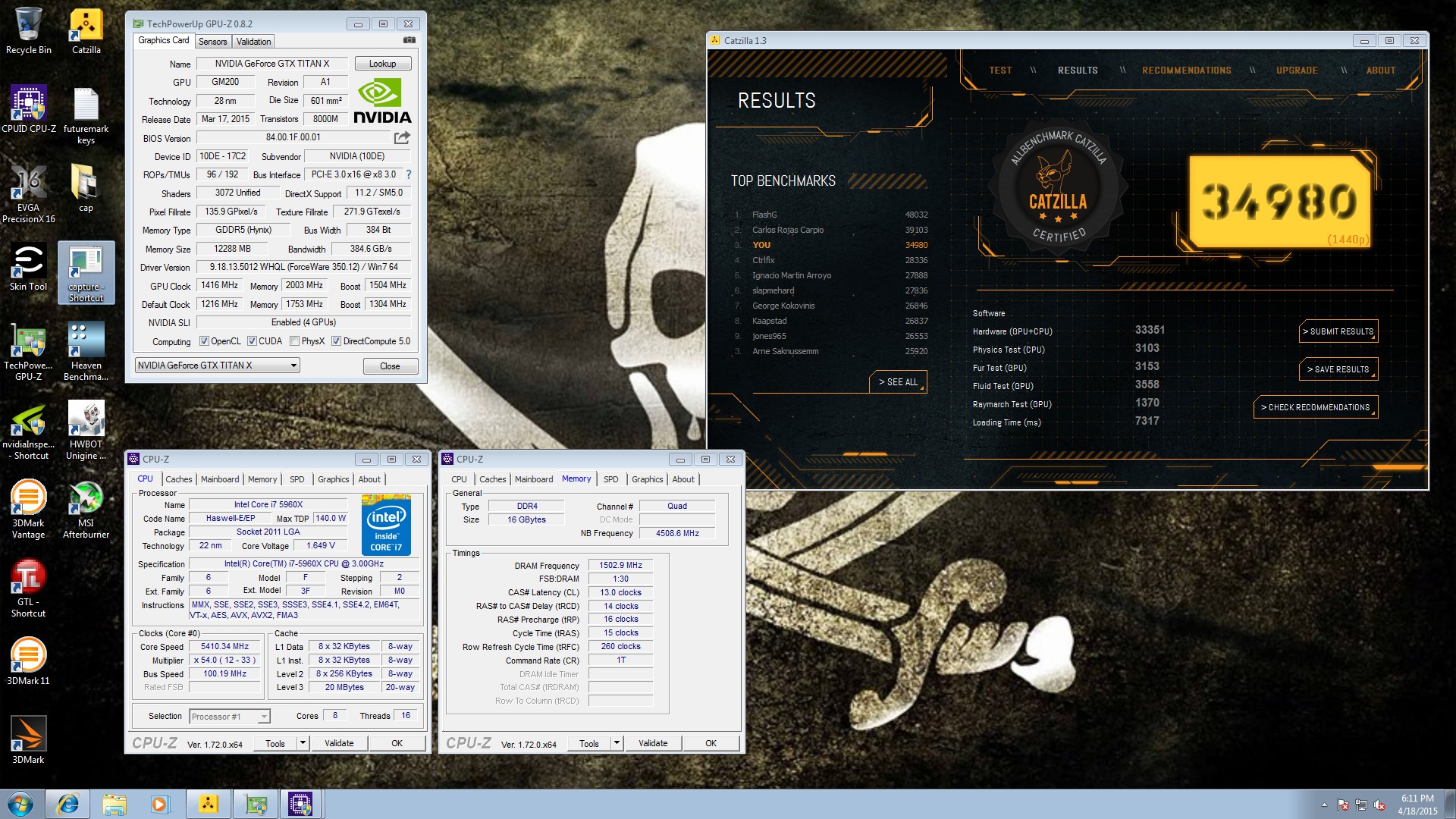
Task: Open GTL shortcut on desktop
Action: coord(28,588)
